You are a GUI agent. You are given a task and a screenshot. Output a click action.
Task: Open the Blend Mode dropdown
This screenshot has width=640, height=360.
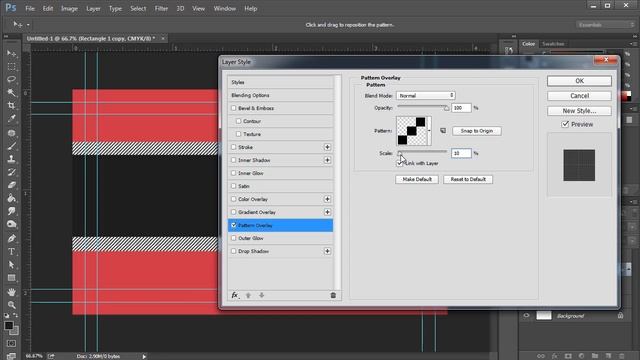[x=426, y=96]
